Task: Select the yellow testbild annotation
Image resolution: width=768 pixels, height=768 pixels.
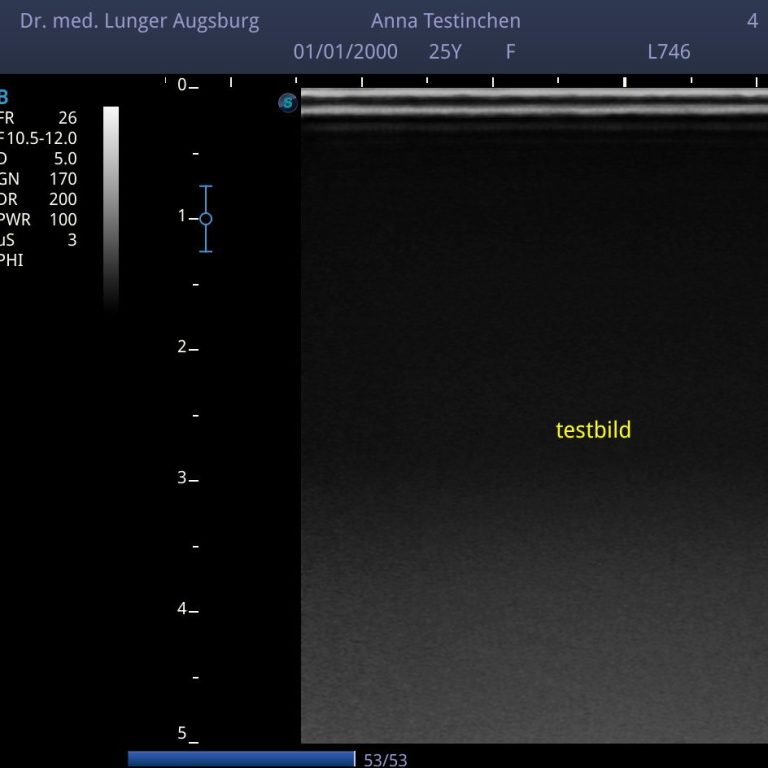Action: [x=593, y=430]
